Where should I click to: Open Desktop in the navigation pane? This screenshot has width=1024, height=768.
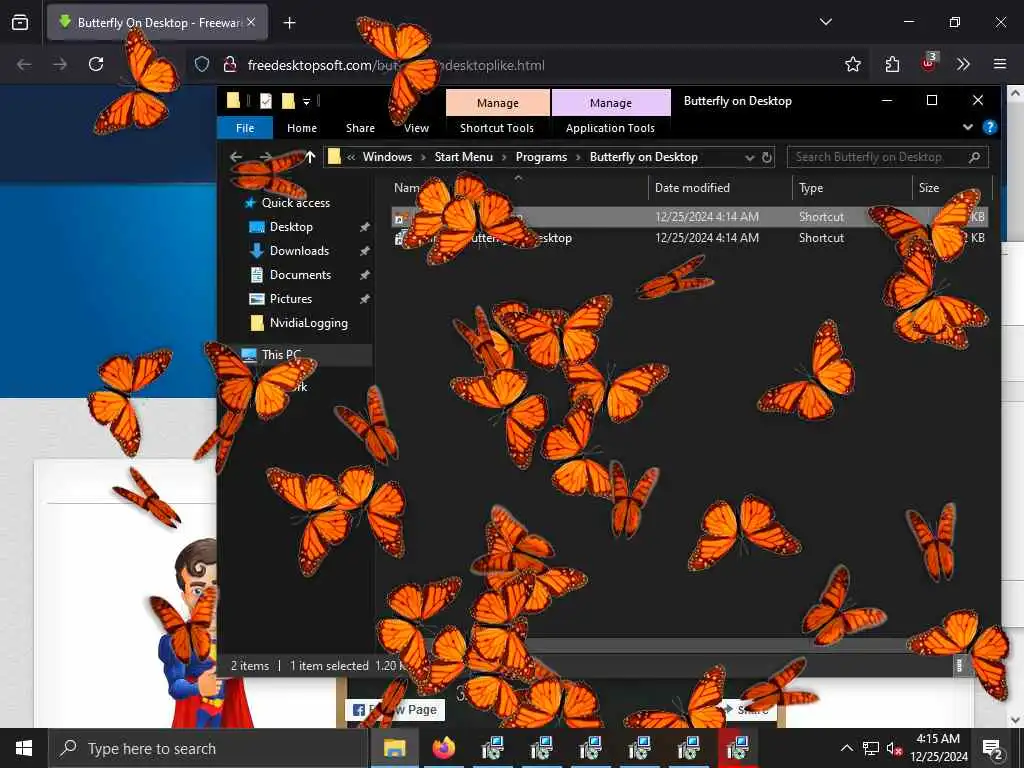291,227
